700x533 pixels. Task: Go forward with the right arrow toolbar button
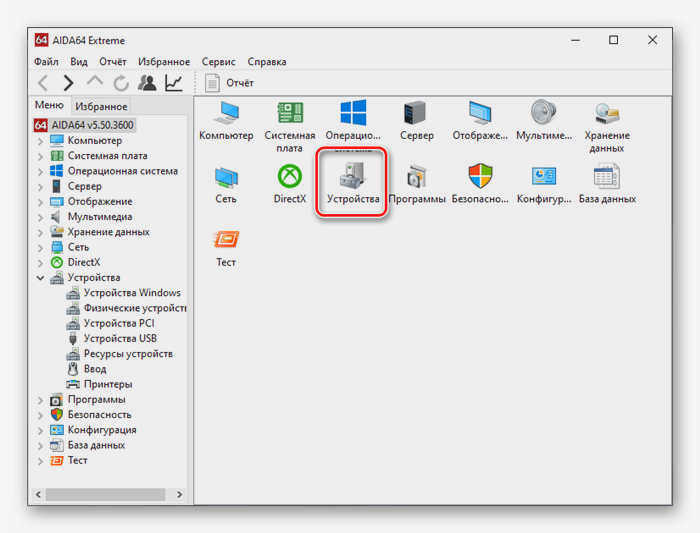[x=68, y=83]
